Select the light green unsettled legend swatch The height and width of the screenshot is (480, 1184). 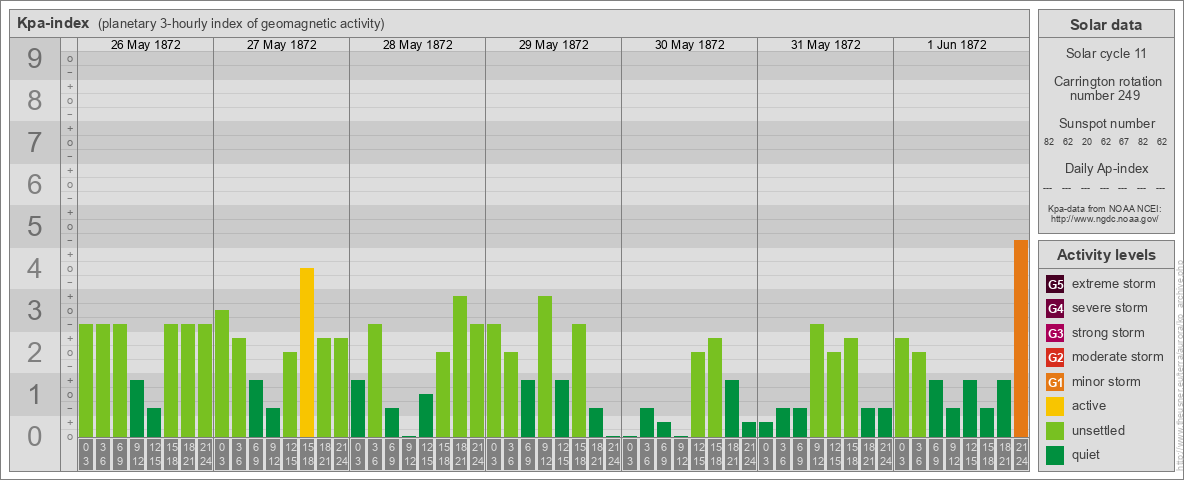[x=1055, y=431]
